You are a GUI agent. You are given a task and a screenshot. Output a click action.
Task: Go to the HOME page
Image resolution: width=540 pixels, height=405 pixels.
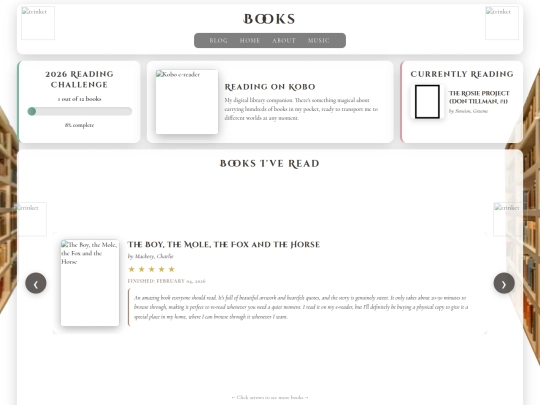point(250,41)
